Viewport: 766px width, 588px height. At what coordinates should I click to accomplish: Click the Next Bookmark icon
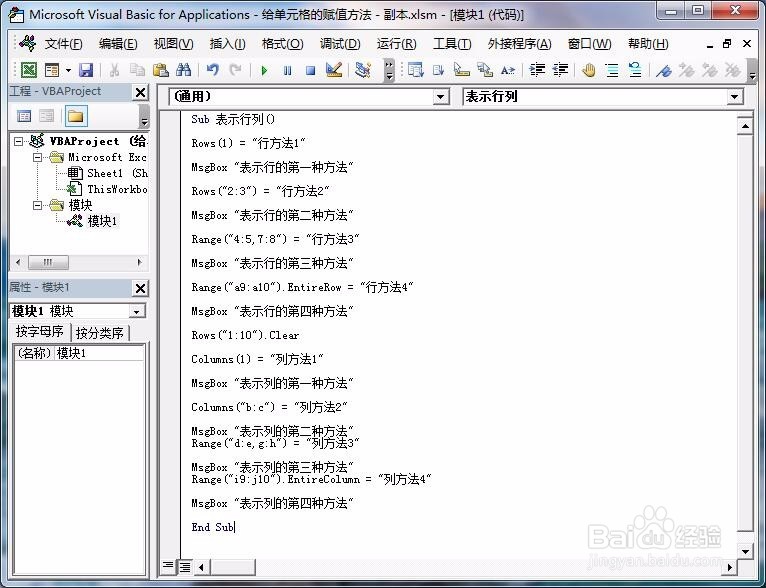(686, 70)
